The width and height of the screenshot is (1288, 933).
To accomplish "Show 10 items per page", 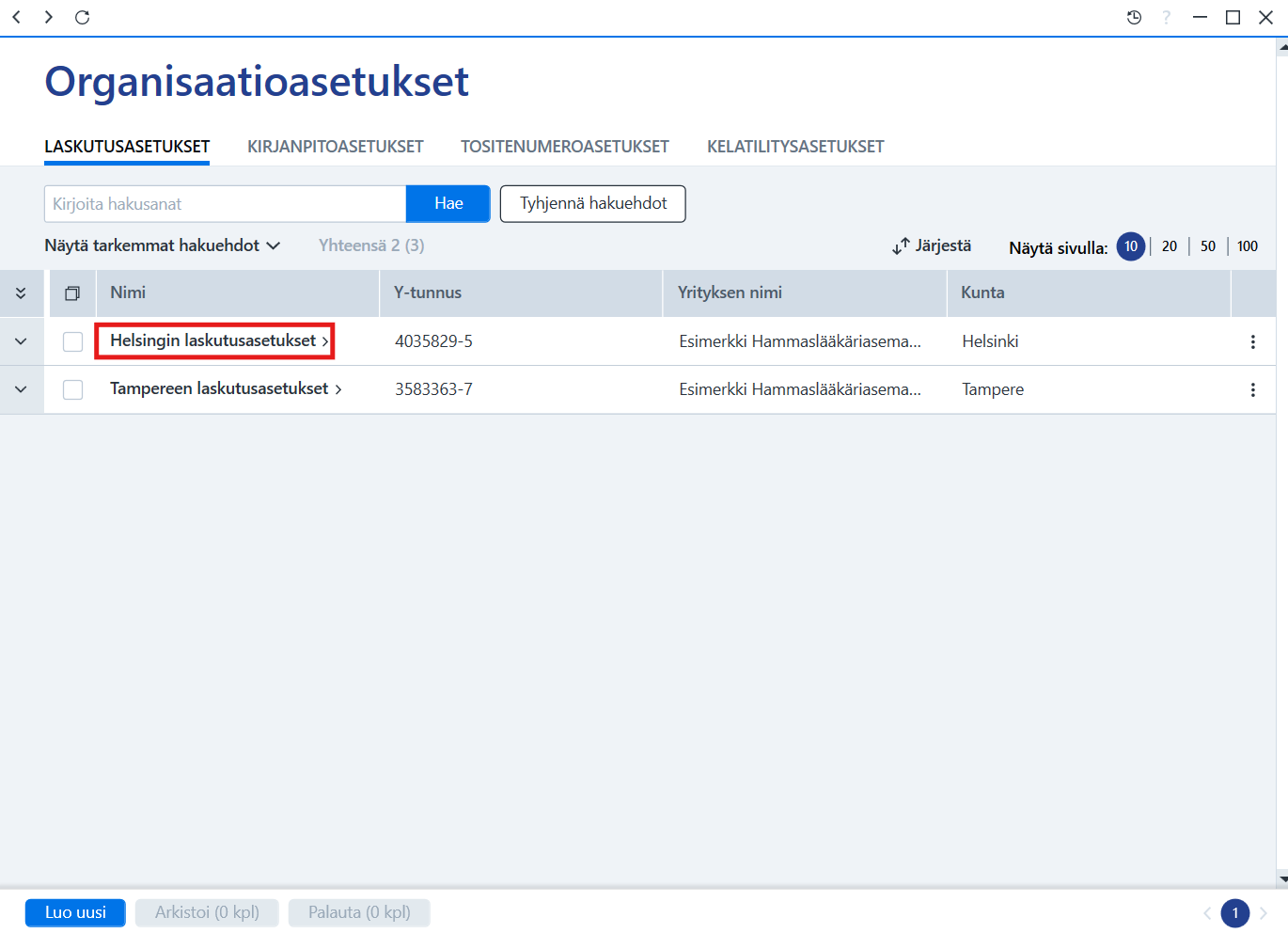I will [1131, 246].
